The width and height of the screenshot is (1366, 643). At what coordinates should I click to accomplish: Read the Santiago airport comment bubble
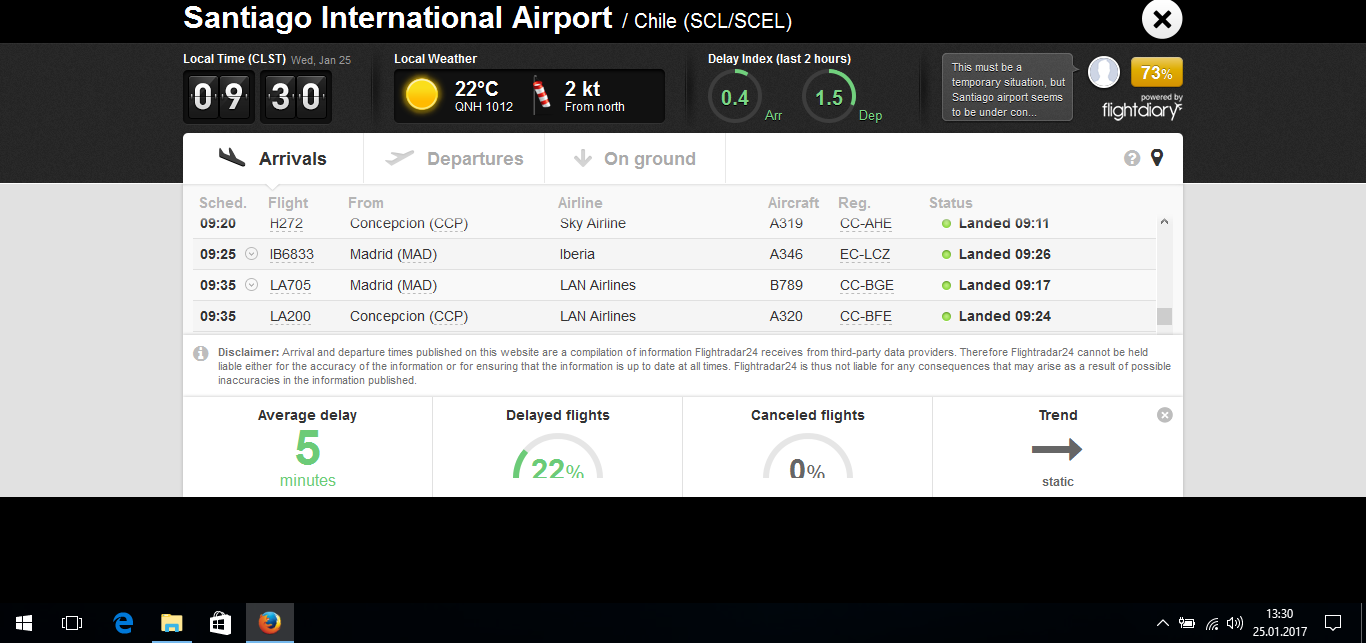click(1007, 87)
